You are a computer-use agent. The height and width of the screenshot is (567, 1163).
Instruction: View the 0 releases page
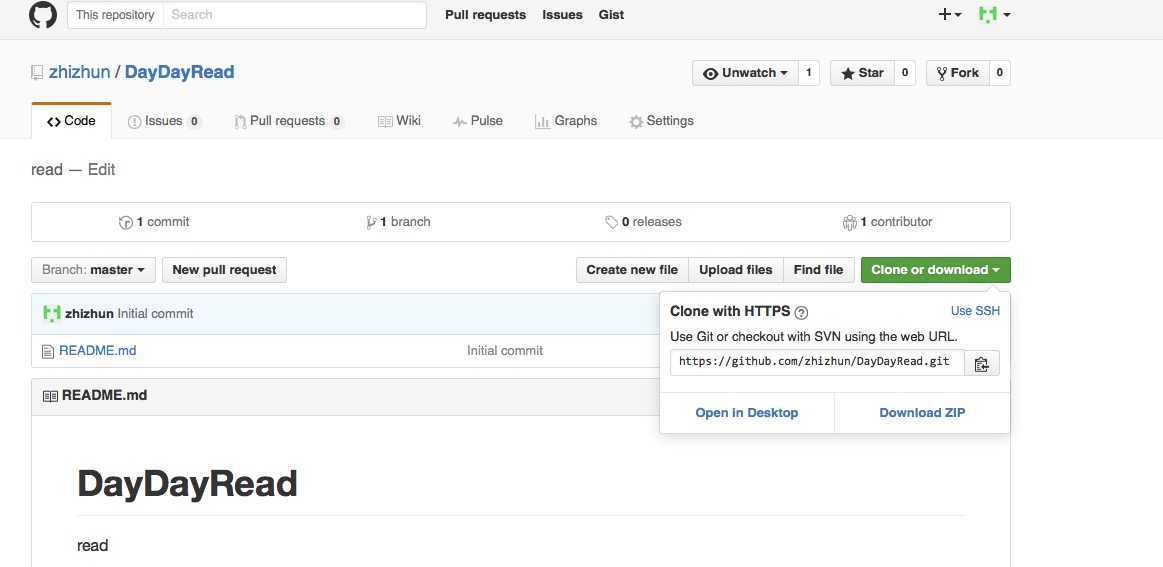coord(643,222)
